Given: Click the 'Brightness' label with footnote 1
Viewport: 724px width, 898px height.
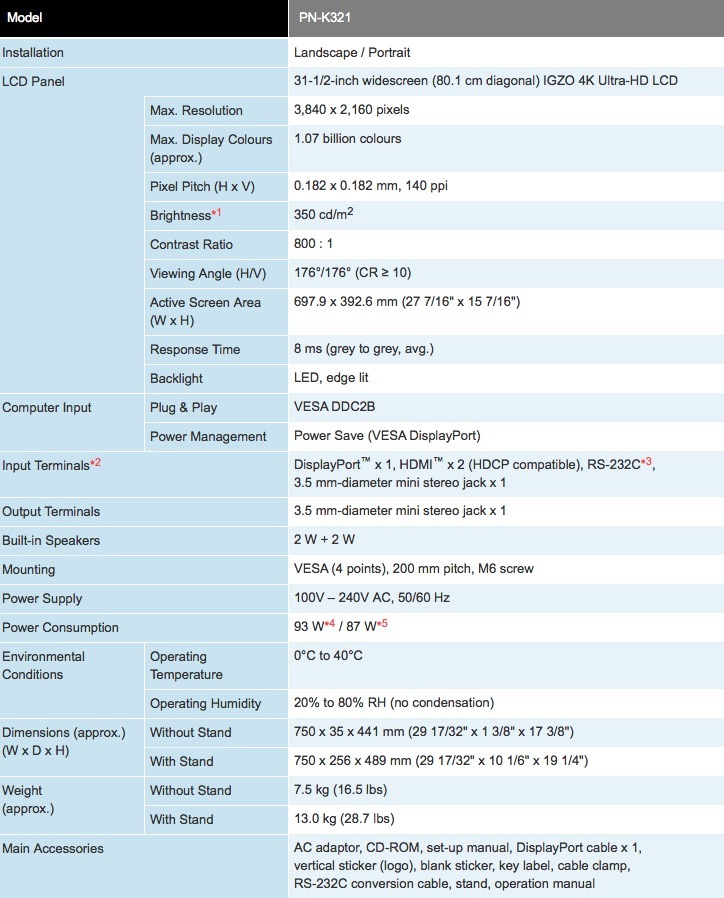Looking at the screenshot, I should pyautogui.click(x=186, y=215).
